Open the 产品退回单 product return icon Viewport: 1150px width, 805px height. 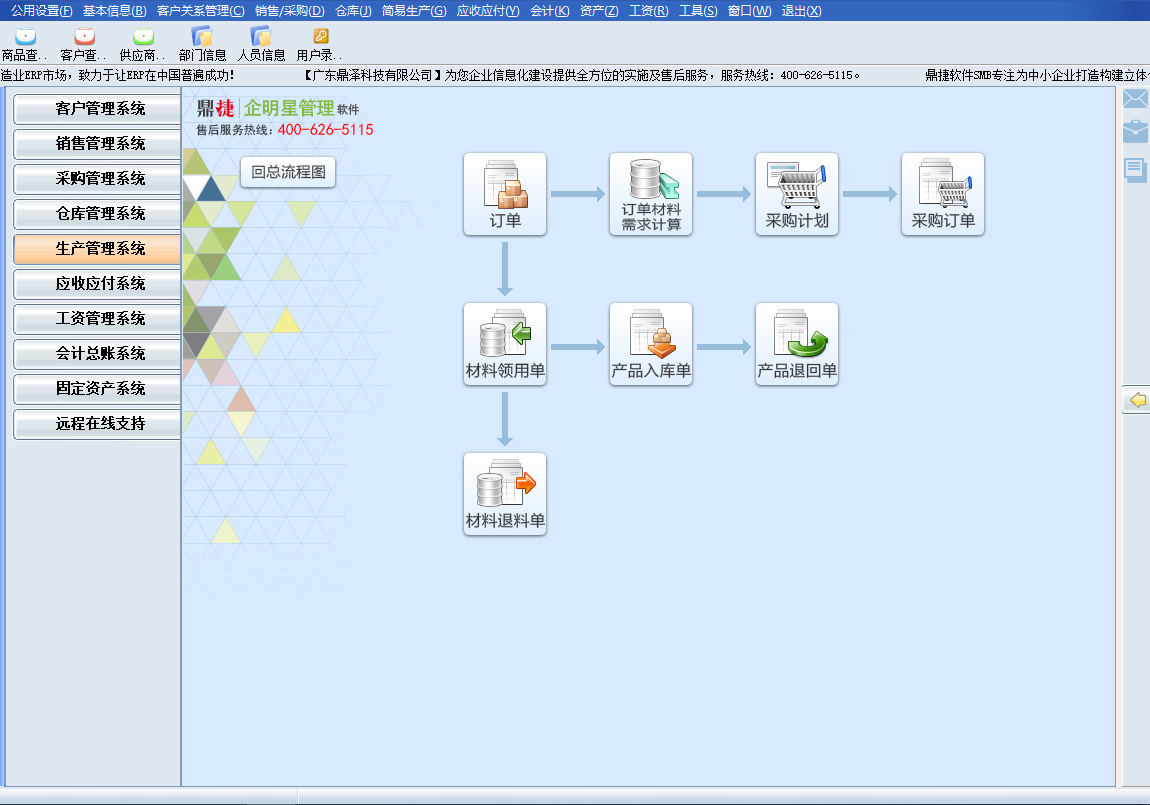coord(797,344)
